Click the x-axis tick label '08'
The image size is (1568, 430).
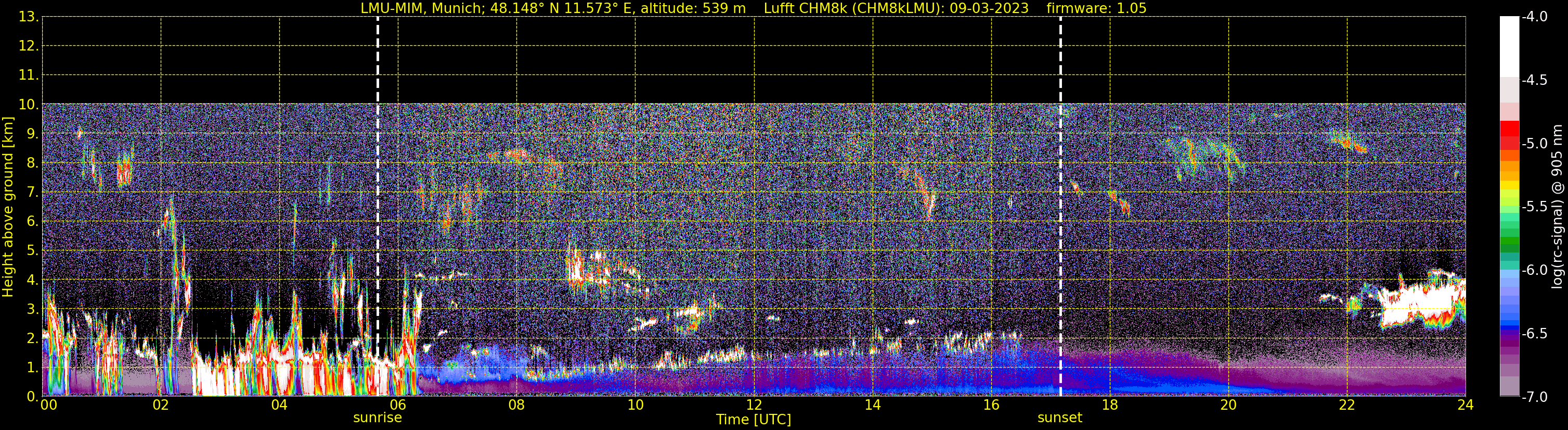click(x=517, y=405)
